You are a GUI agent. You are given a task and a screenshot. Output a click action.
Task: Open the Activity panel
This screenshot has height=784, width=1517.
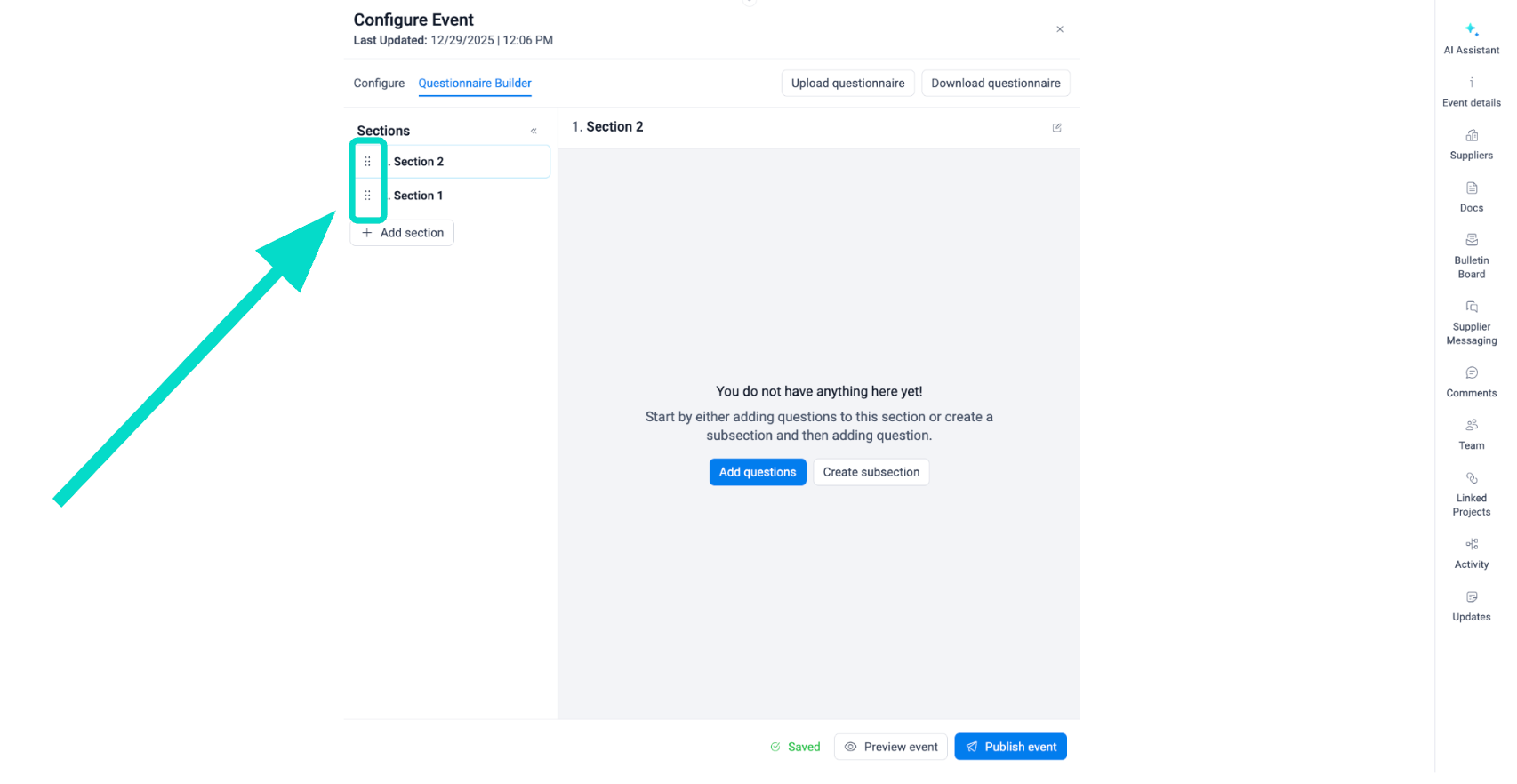(1471, 553)
